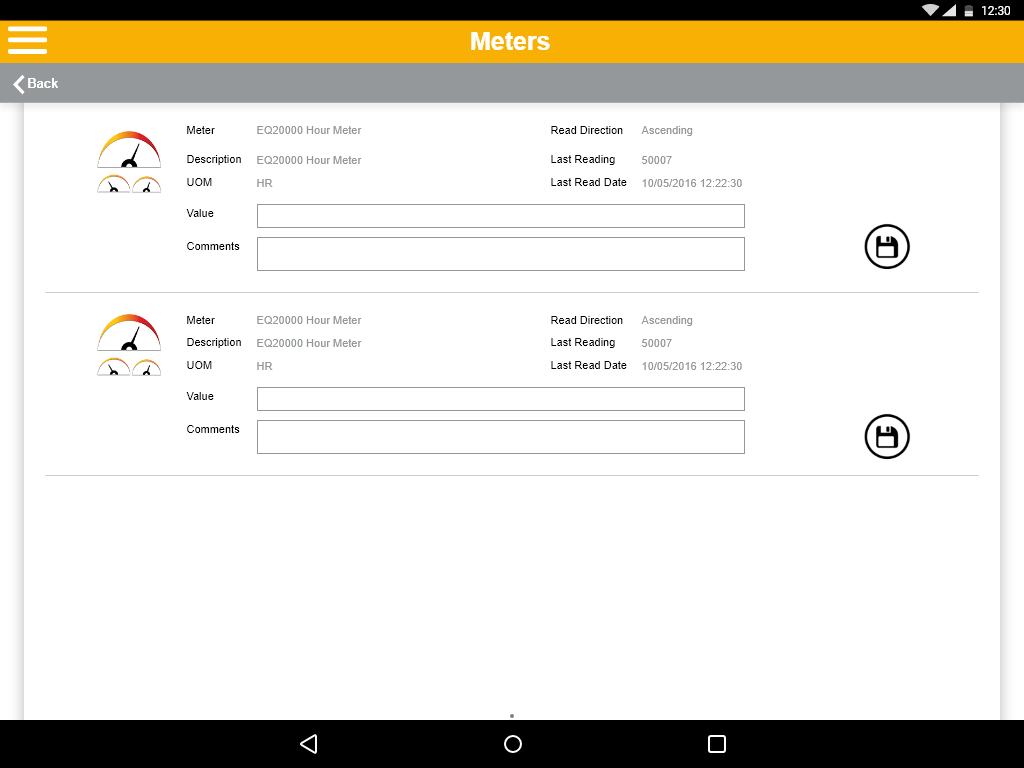
Task: Tap the small right gauge under the top meter
Action: [x=146, y=185]
